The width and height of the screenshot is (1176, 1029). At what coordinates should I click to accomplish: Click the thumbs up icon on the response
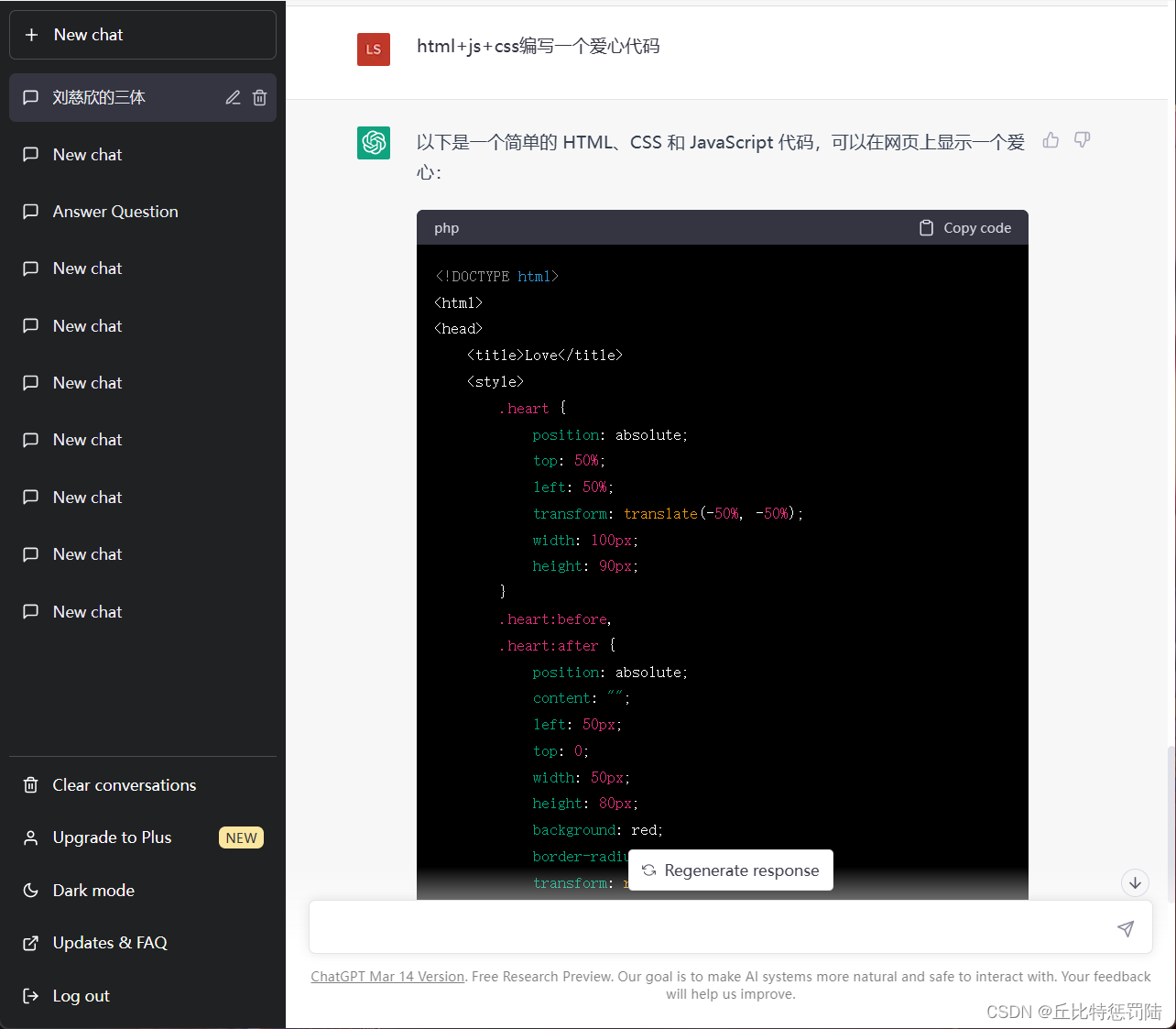pyautogui.click(x=1051, y=140)
